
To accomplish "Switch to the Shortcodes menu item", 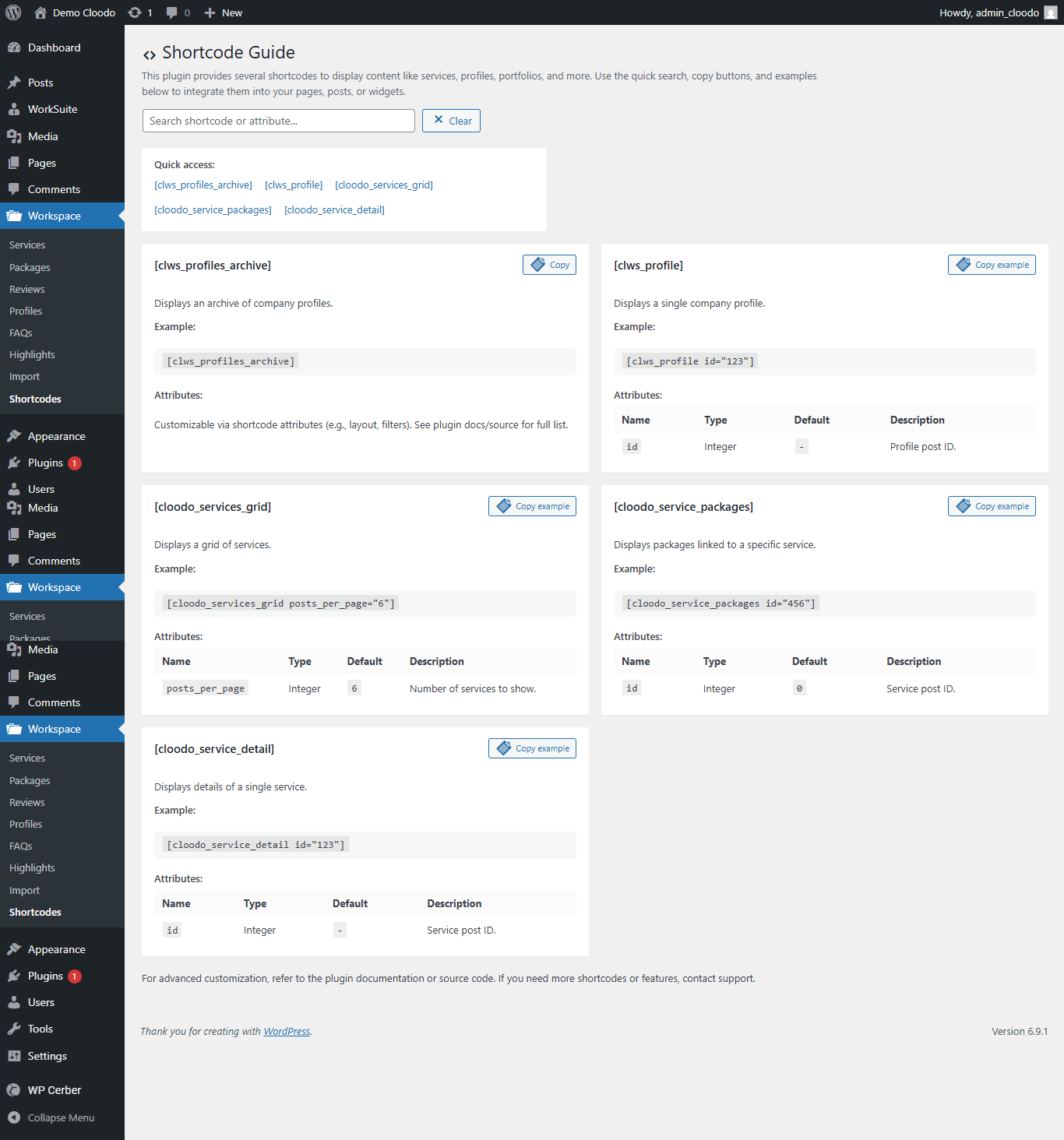I will pyautogui.click(x=34, y=399).
